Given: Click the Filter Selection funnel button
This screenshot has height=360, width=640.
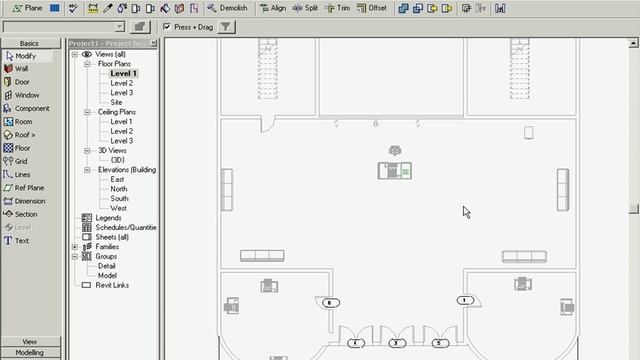Looking at the screenshot, I should (x=226, y=27).
